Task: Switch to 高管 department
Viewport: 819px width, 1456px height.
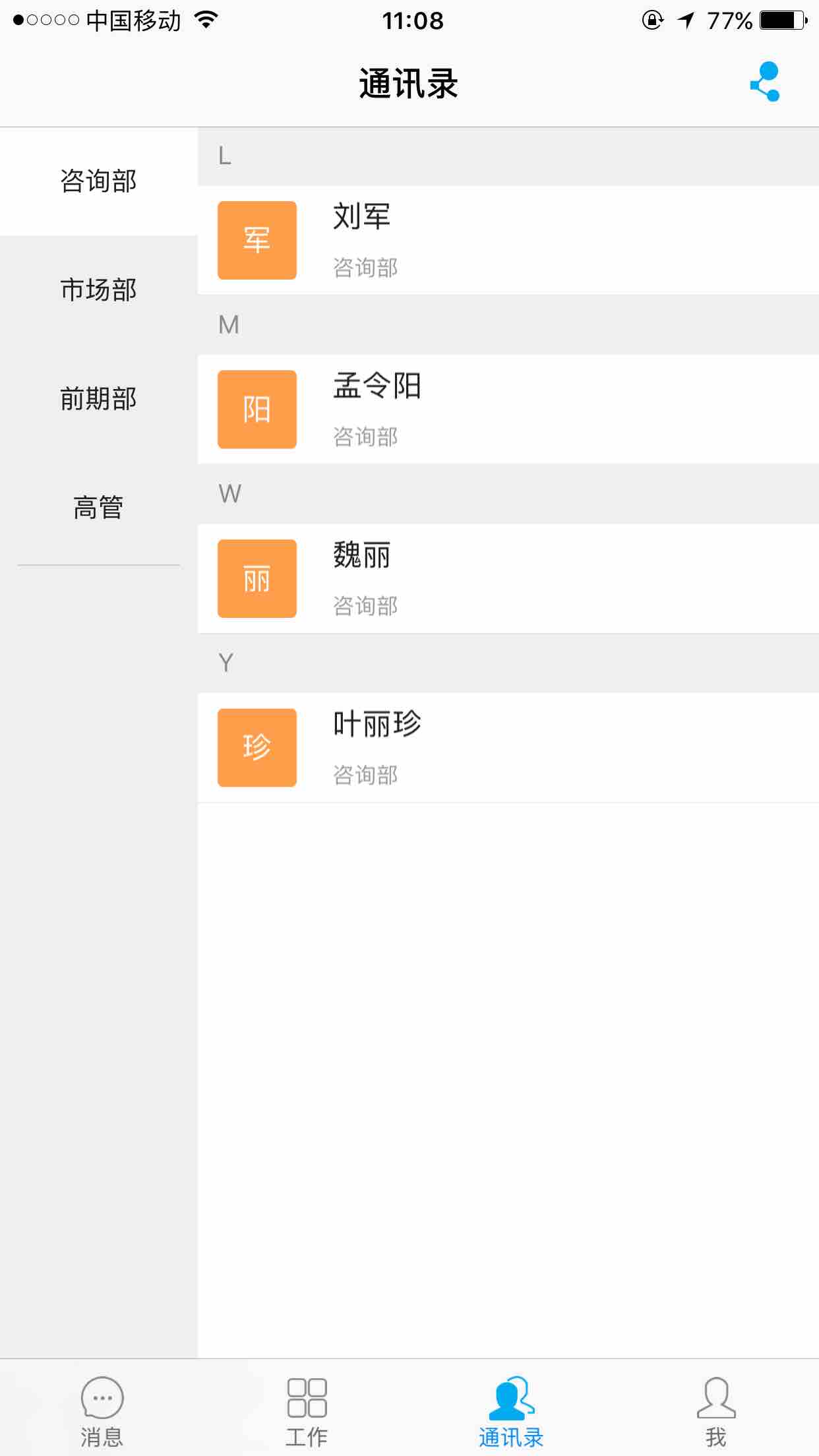Action: click(x=99, y=508)
